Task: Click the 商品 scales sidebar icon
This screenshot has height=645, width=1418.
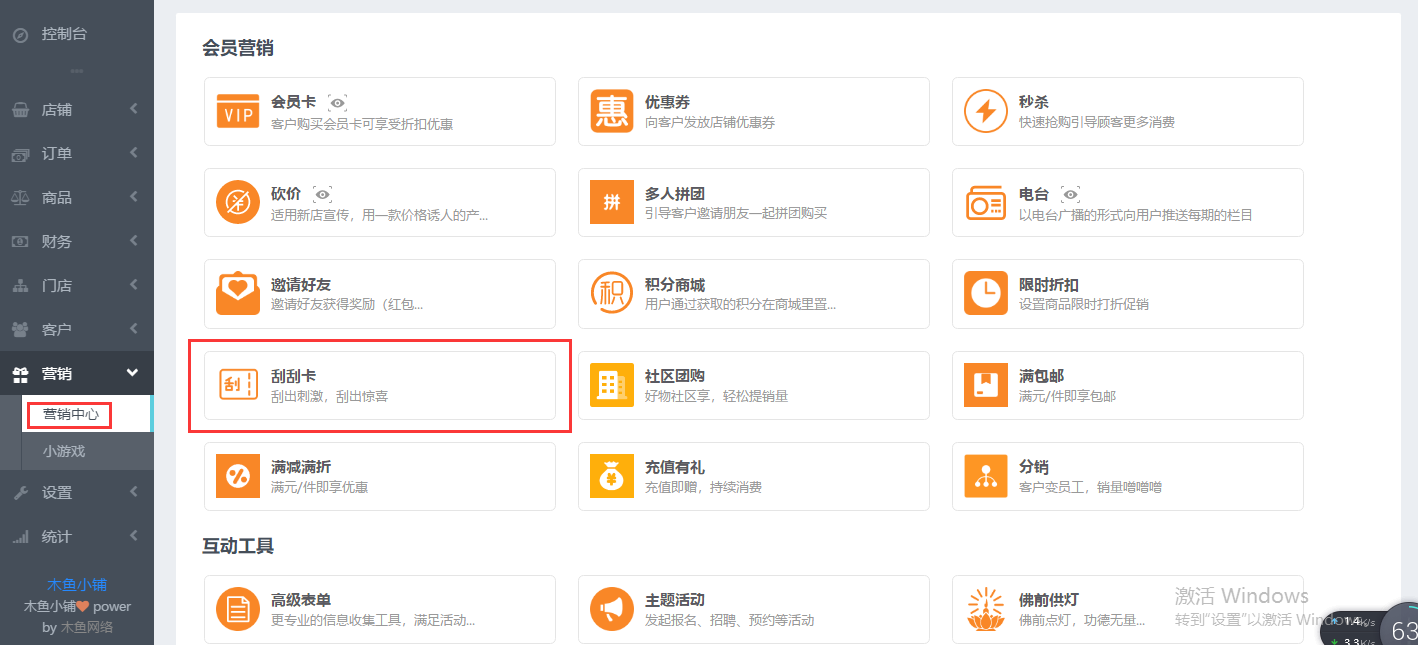Action: (x=20, y=198)
